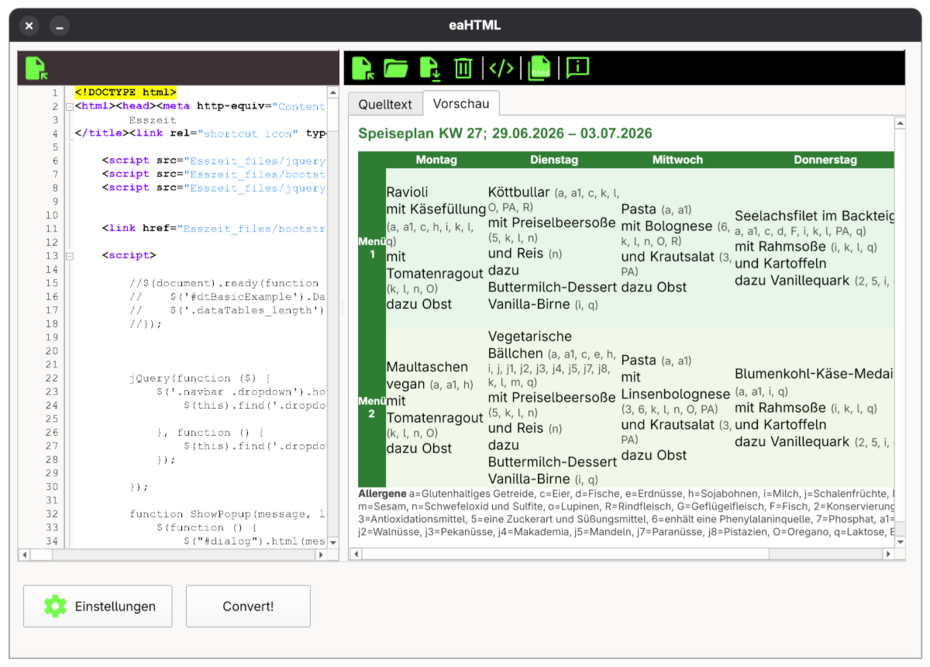
Task: Click the save/download file icon
Action: tap(430, 68)
